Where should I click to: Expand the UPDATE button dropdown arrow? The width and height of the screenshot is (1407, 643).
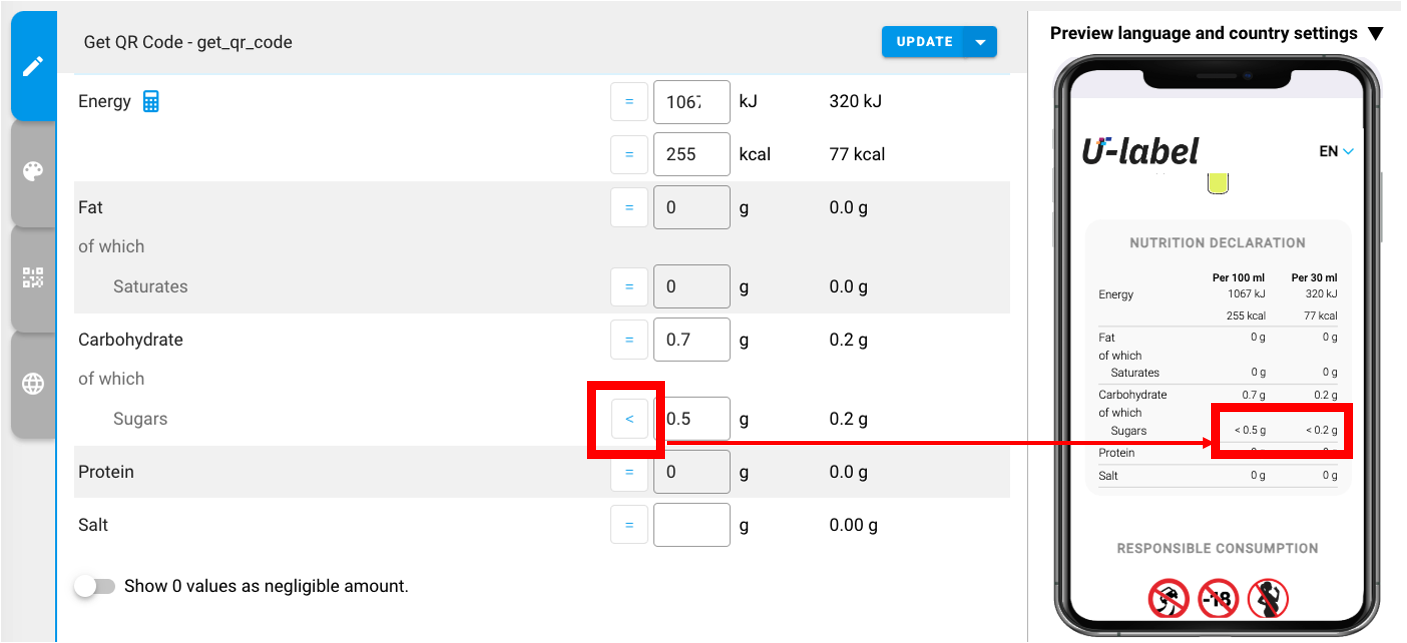[981, 42]
